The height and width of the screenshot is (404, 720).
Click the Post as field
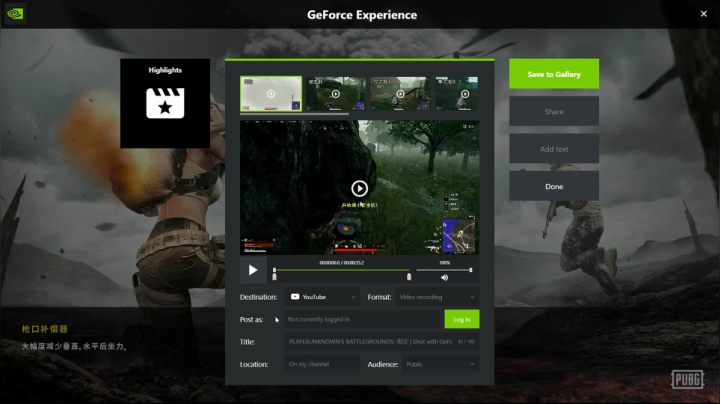point(362,319)
